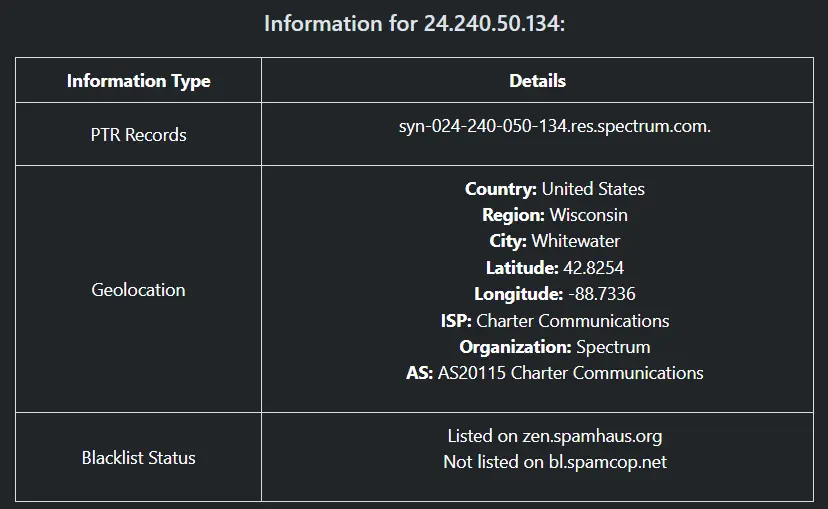Click the bold Latitude label
The image size is (828, 509).
pos(521,268)
